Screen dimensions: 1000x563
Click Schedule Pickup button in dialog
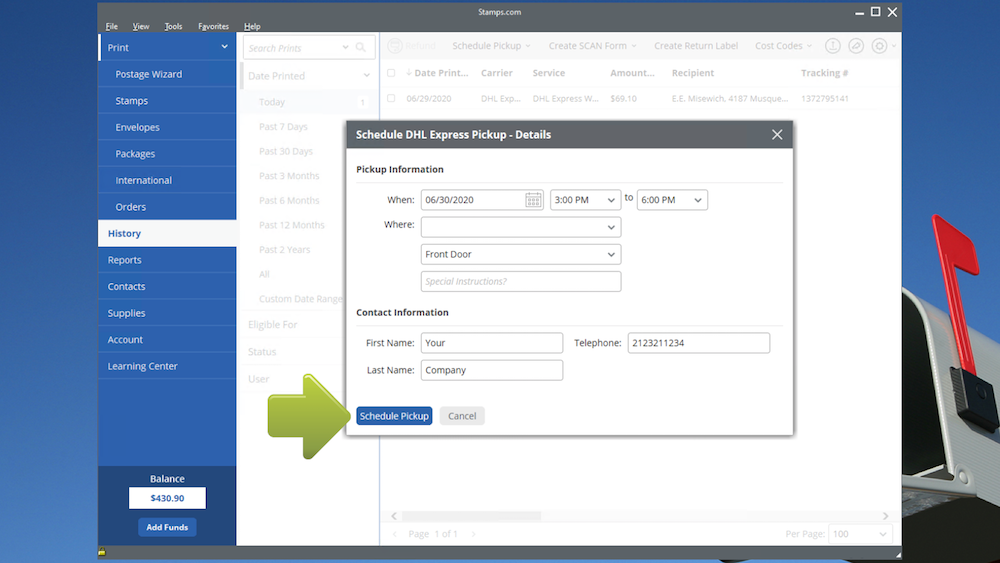pyautogui.click(x=394, y=416)
